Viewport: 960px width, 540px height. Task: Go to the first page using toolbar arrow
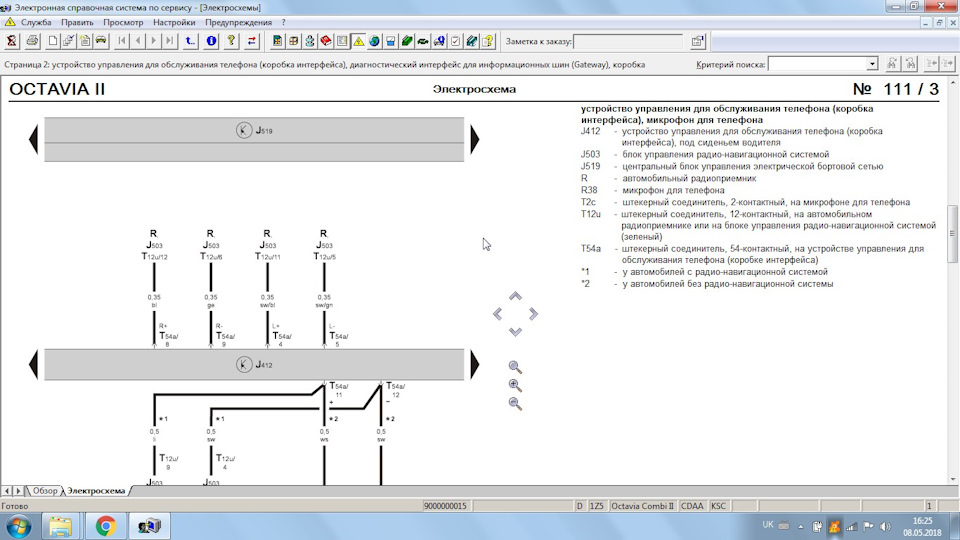pos(122,42)
